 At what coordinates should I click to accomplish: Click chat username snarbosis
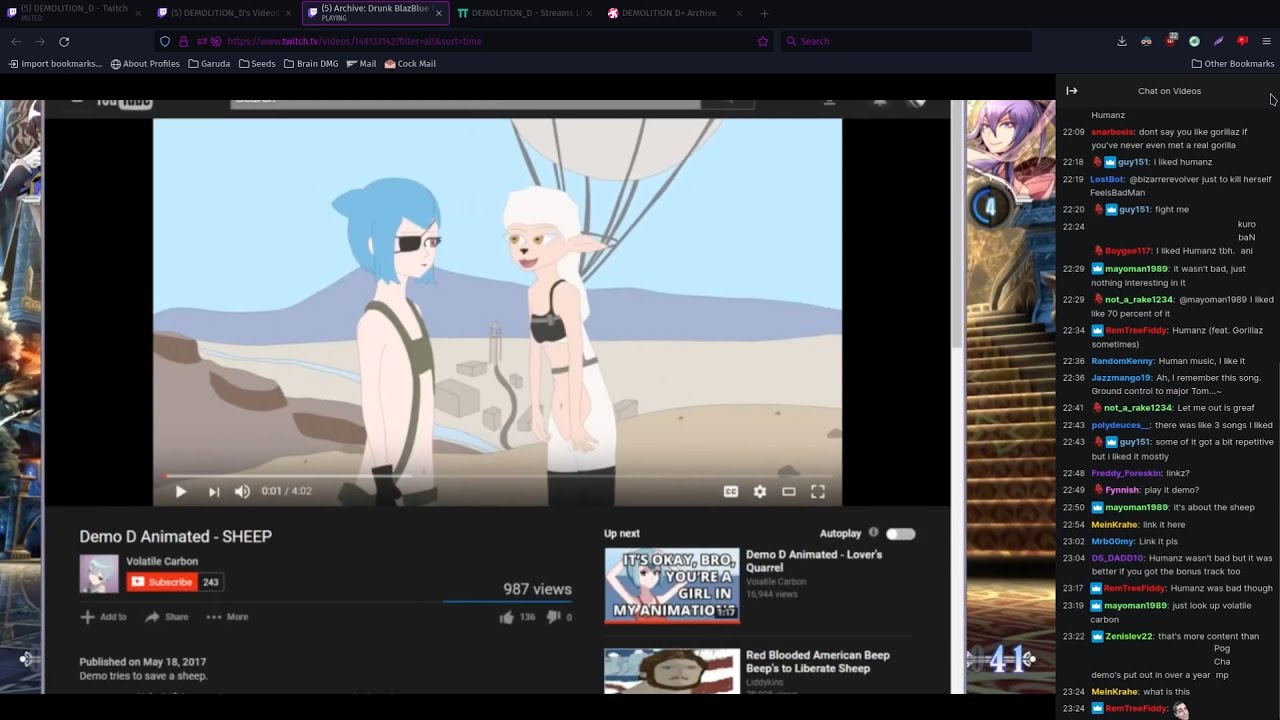click(1113, 132)
